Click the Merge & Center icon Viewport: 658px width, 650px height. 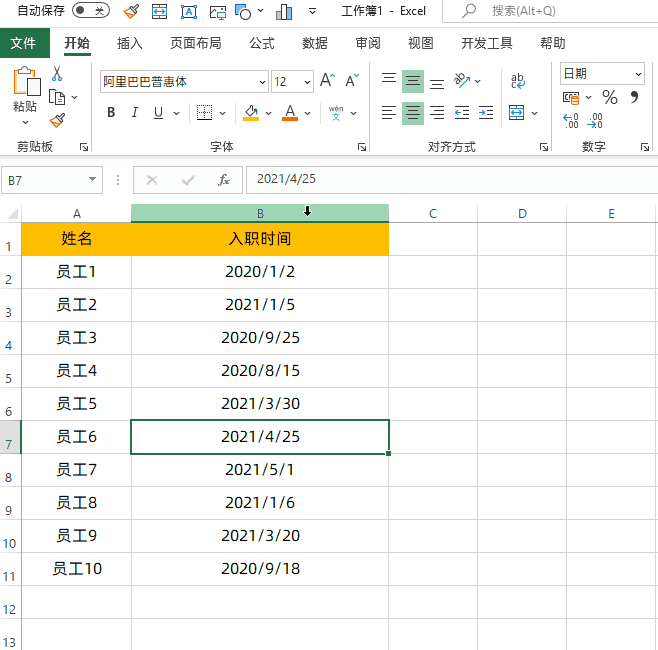pos(516,113)
